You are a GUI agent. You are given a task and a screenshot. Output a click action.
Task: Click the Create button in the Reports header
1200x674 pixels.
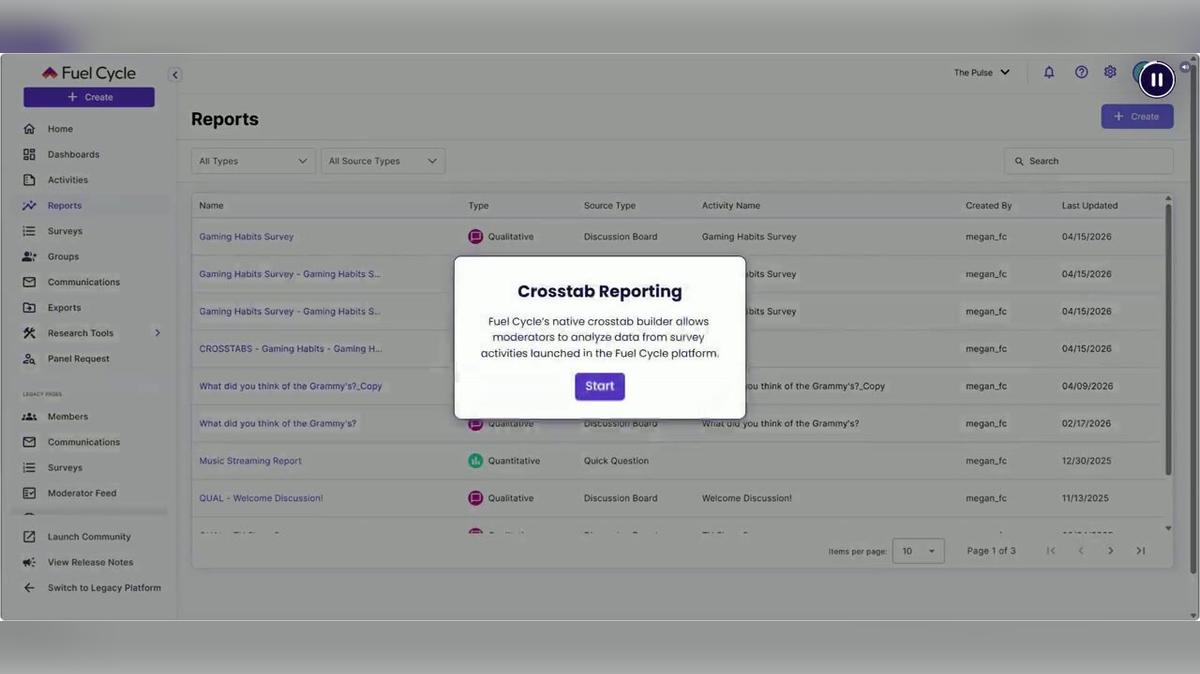pos(1137,116)
